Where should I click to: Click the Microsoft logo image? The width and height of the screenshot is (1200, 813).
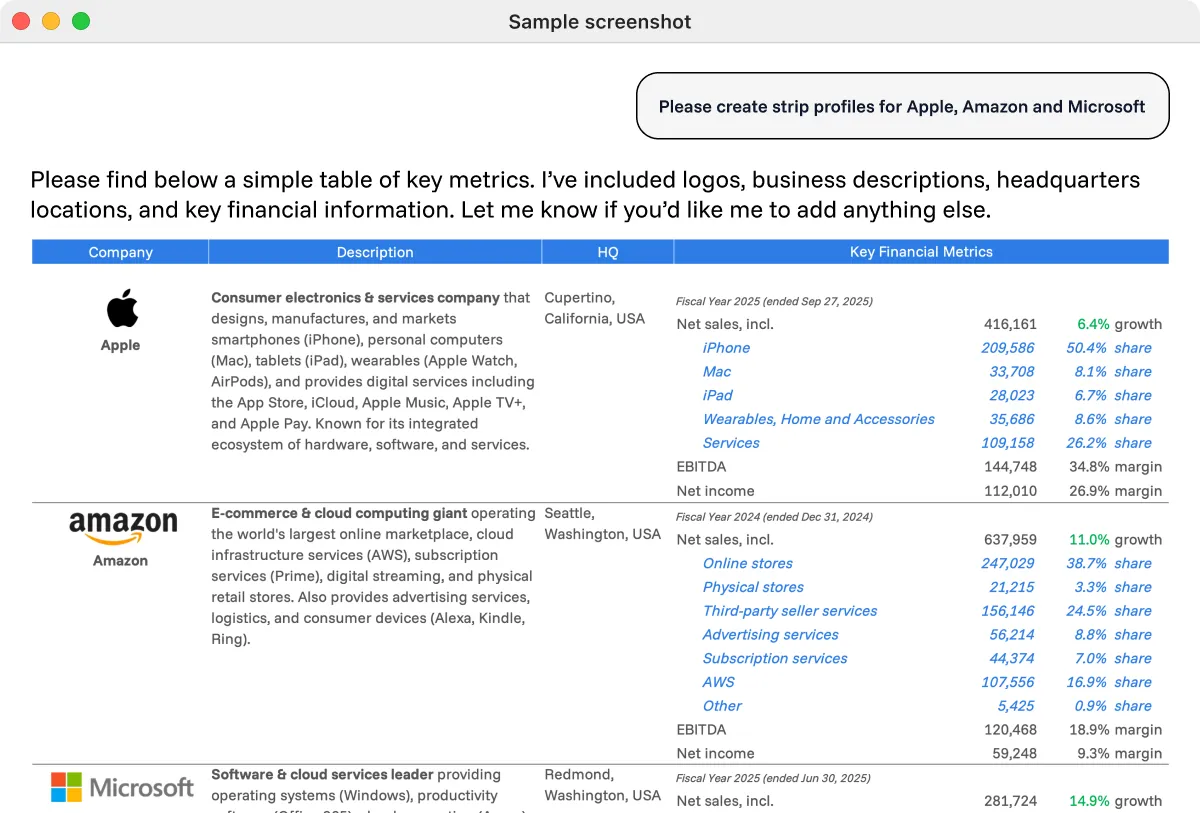tap(122, 787)
